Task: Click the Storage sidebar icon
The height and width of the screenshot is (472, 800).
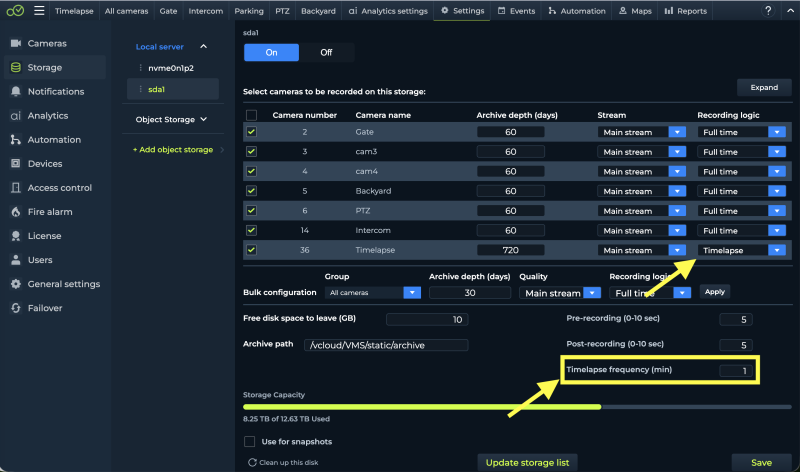Action: [x=16, y=67]
